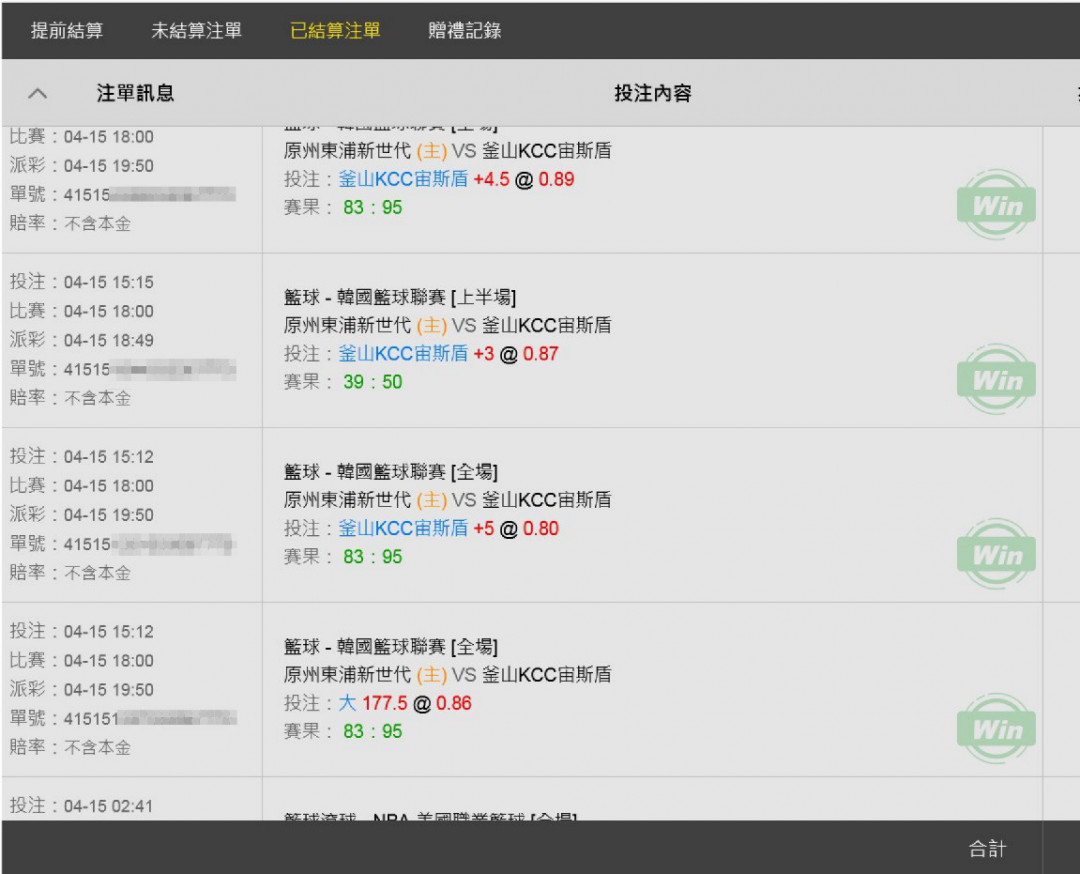Open the 未結算注單 tab

196,30
